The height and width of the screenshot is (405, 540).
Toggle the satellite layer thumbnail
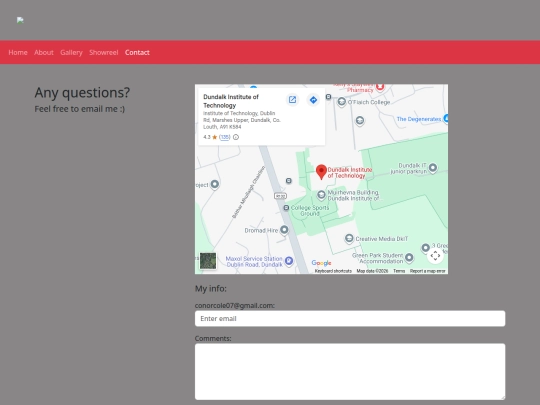click(x=208, y=261)
